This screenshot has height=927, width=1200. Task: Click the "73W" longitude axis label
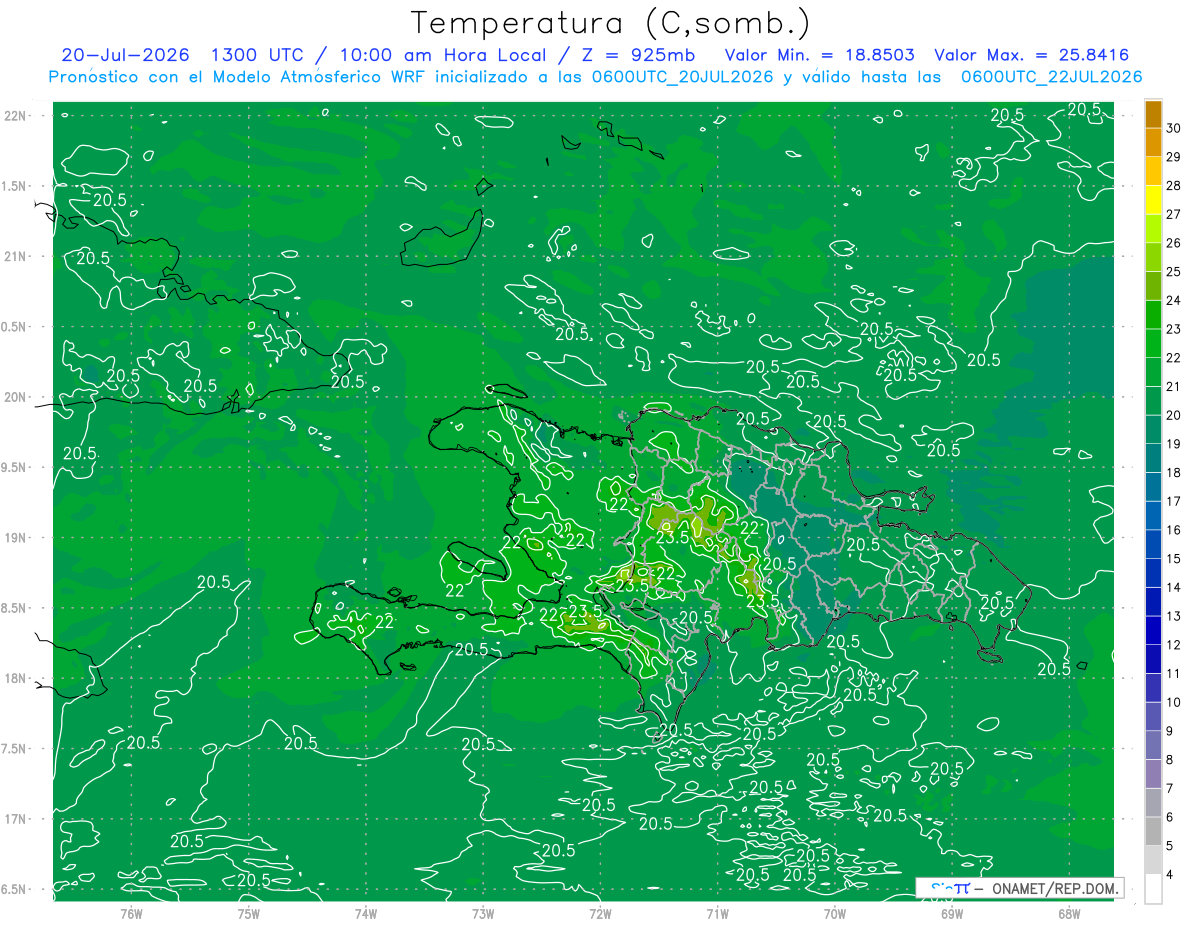click(483, 912)
